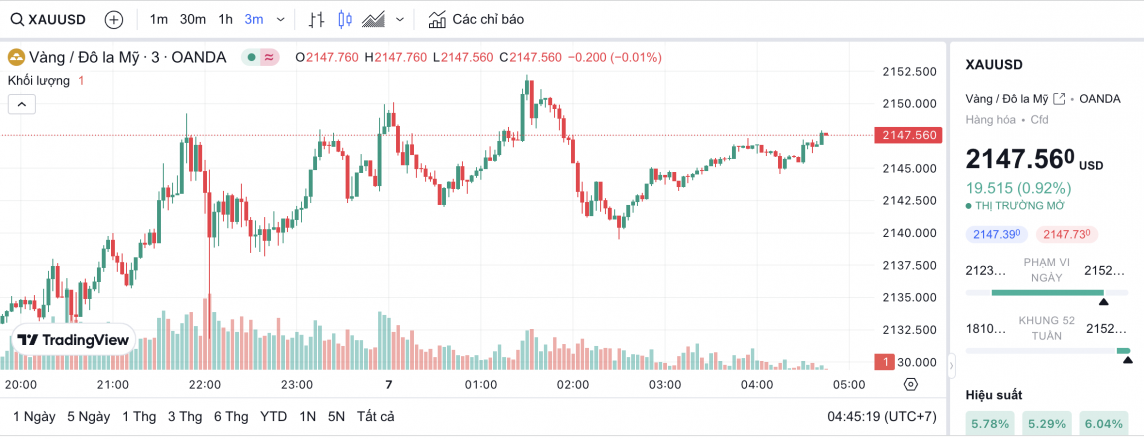The image size is (1144, 439).
Task: Open chart settings gear below the price axis
Action: tap(910, 384)
